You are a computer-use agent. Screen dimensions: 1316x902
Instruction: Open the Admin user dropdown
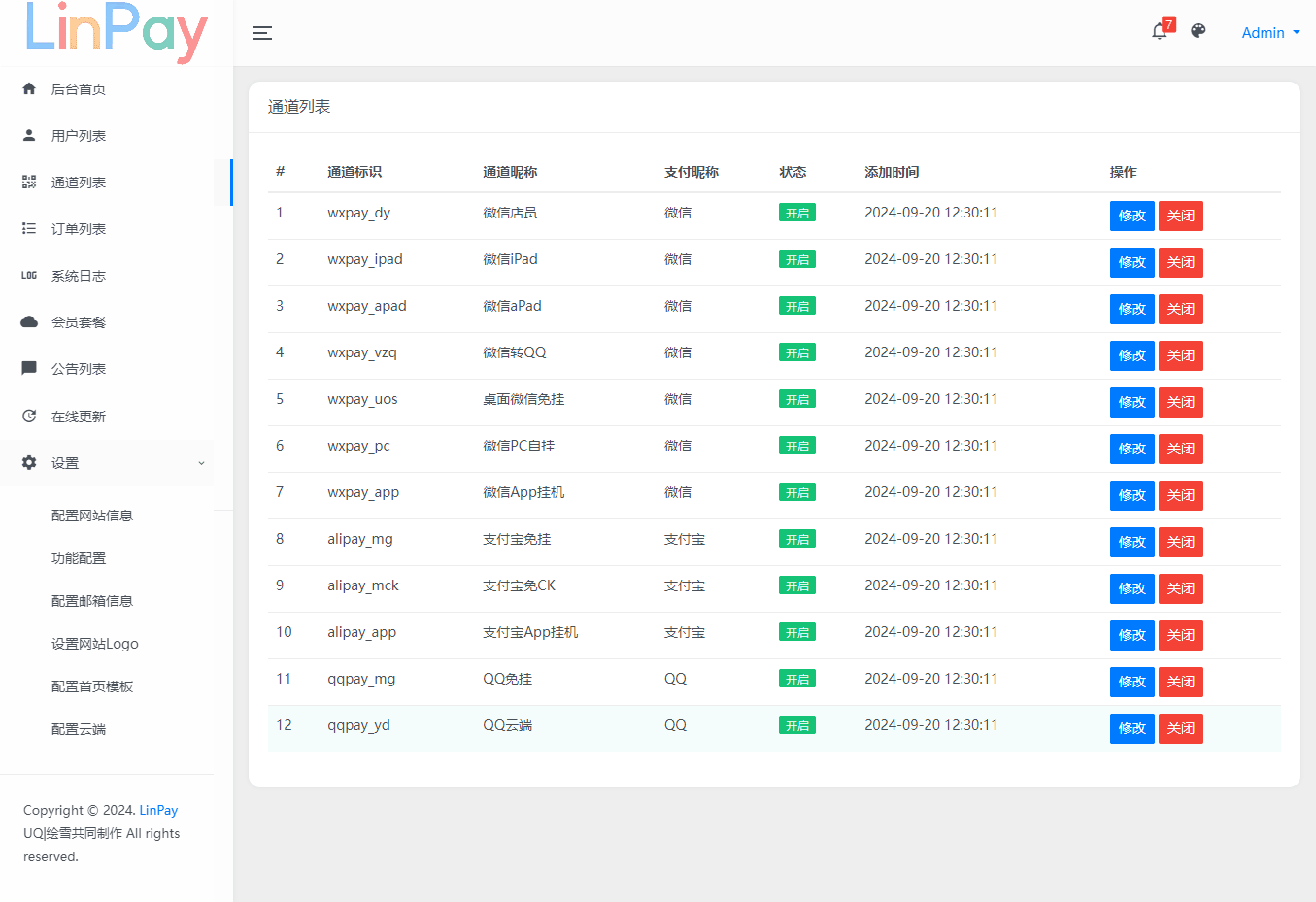(1270, 33)
